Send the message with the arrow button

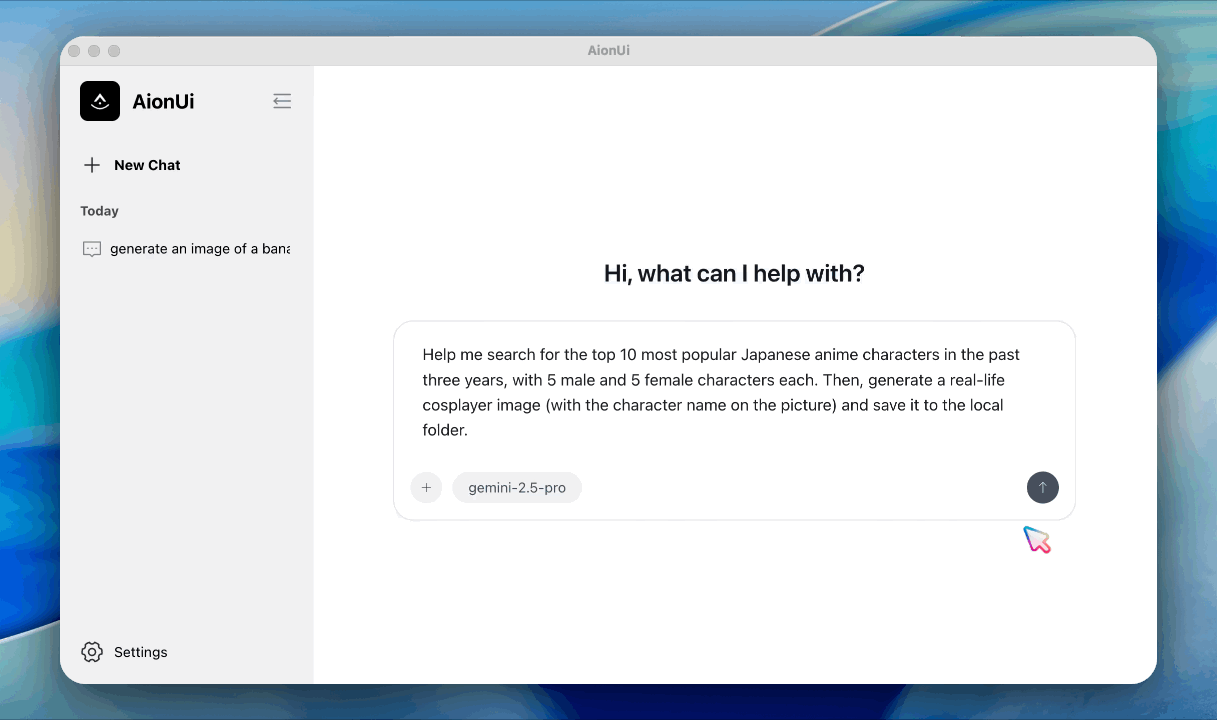[1043, 488]
